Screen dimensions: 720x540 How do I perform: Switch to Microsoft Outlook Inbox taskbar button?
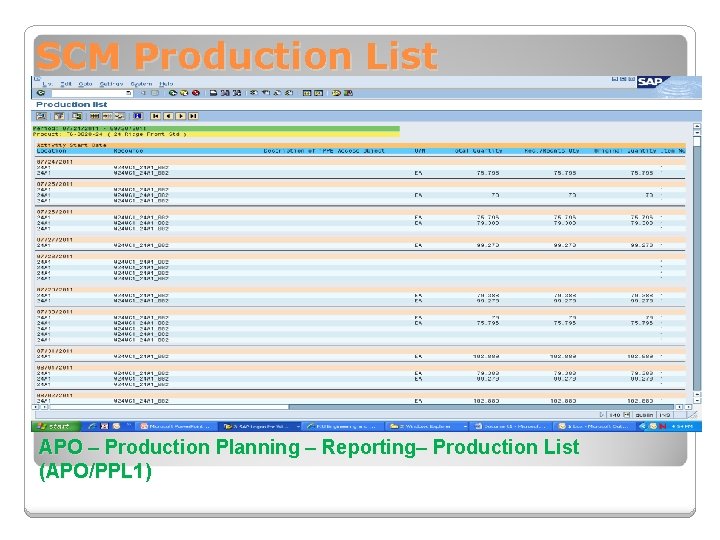click(x=595, y=426)
